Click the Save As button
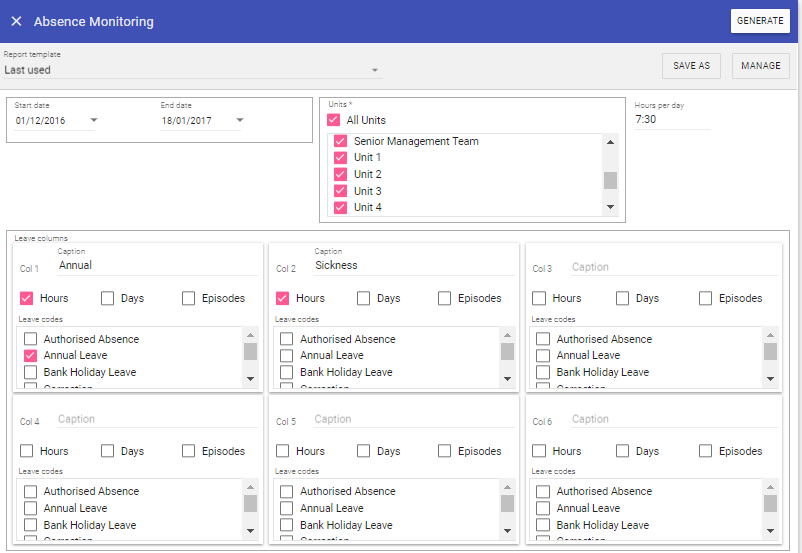Viewport: 802px width, 553px height. coord(691,66)
